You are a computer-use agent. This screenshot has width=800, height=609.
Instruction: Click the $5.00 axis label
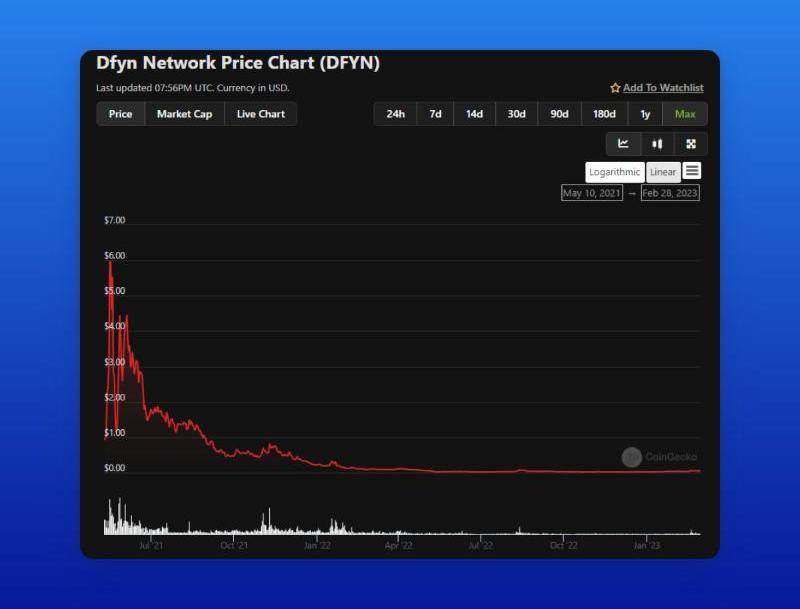[114, 291]
